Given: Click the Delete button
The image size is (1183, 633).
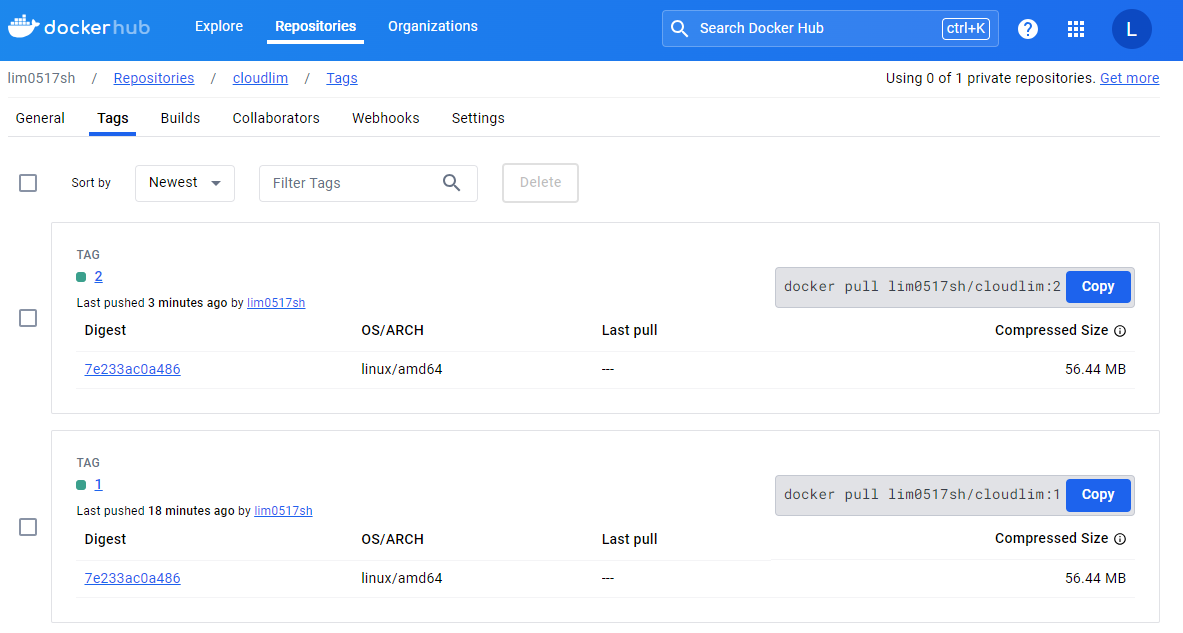Looking at the screenshot, I should pyautogui.click(x=540, y=183).
